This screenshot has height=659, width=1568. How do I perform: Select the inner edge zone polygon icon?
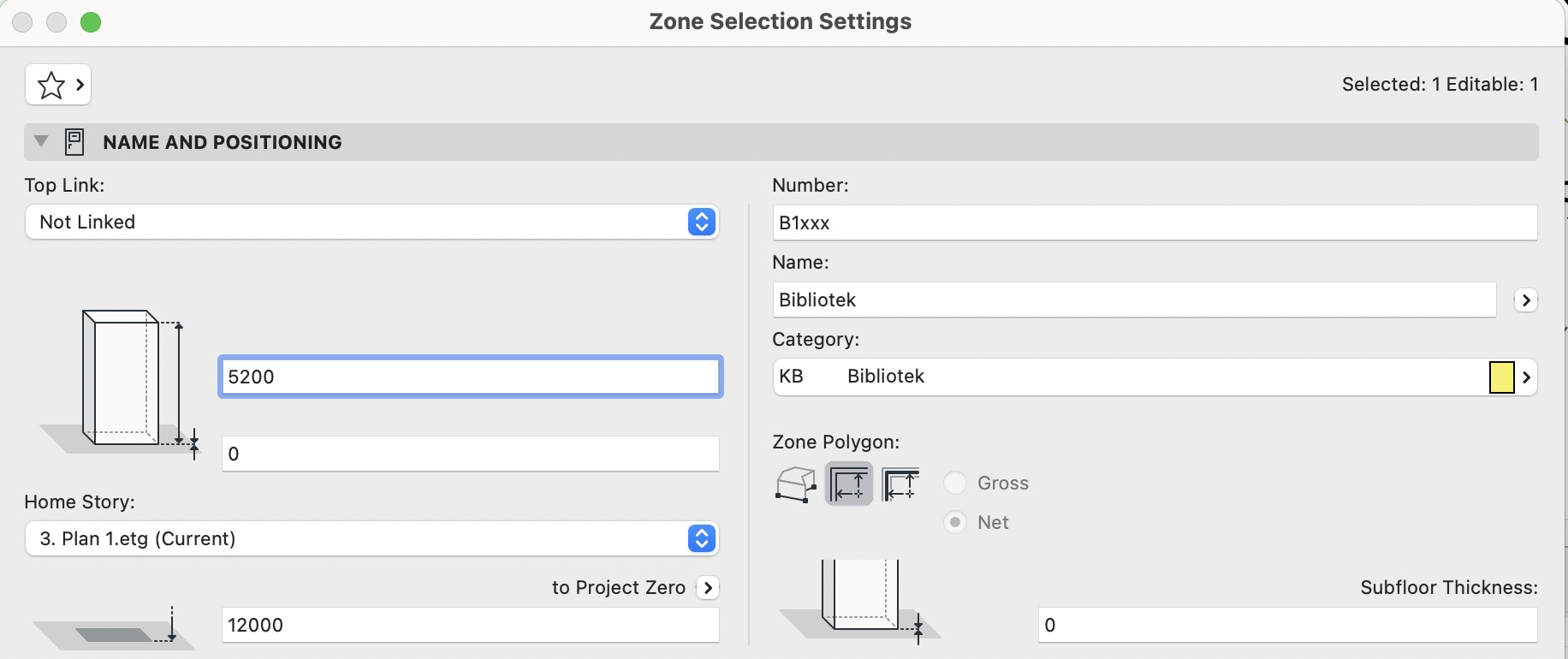849,484
